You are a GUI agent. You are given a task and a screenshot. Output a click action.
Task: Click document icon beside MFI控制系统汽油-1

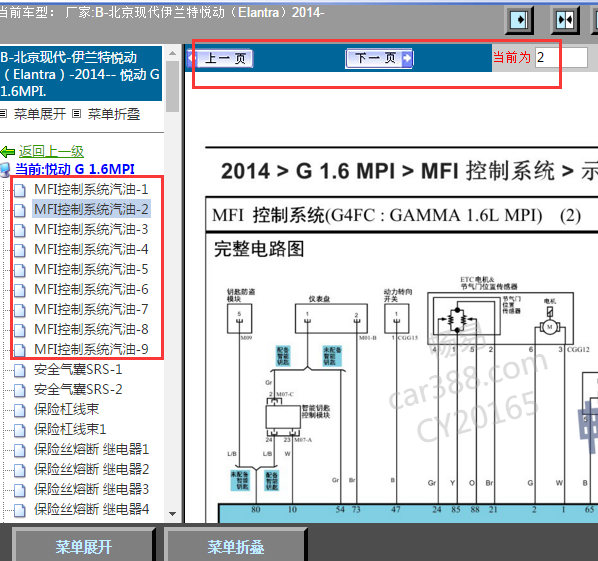(20, 190)
